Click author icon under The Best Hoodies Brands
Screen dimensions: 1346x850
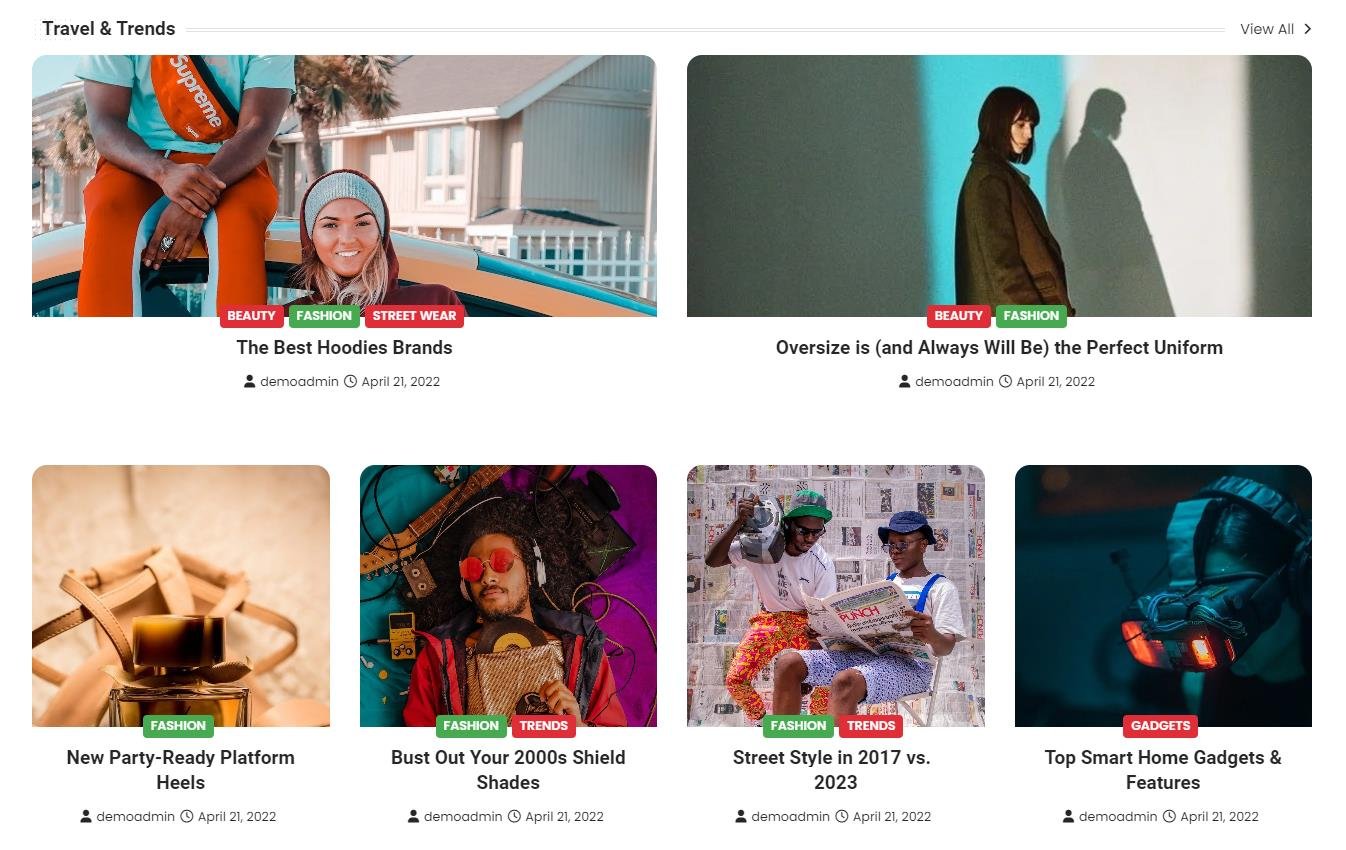click(250, 381)
